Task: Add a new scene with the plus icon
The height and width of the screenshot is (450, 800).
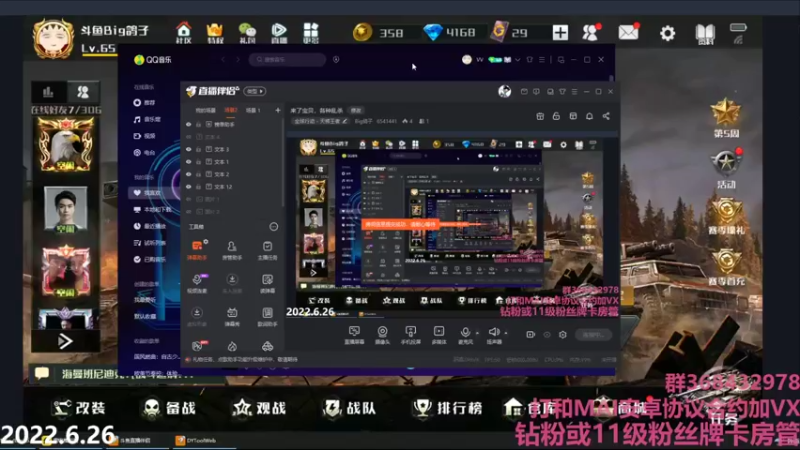Action: coord(278,110)
